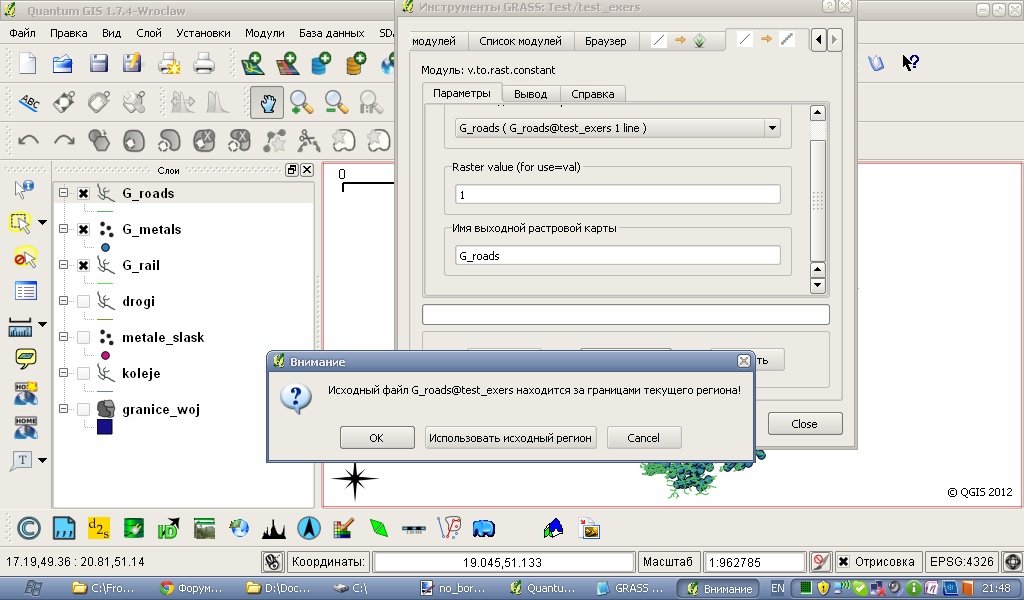Click the Redo arrow icon
Screen dimensions: 1024x600
[x=64, y=140]
